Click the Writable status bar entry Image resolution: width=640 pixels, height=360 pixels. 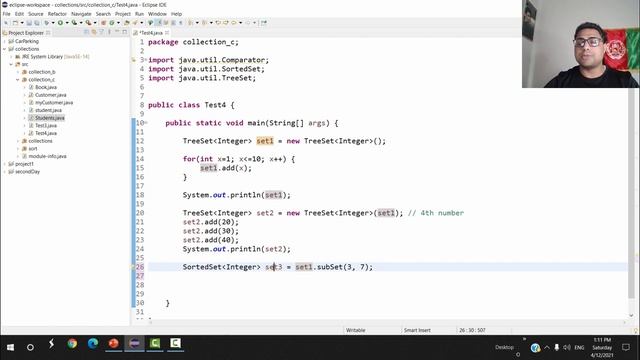pos(356,330)
